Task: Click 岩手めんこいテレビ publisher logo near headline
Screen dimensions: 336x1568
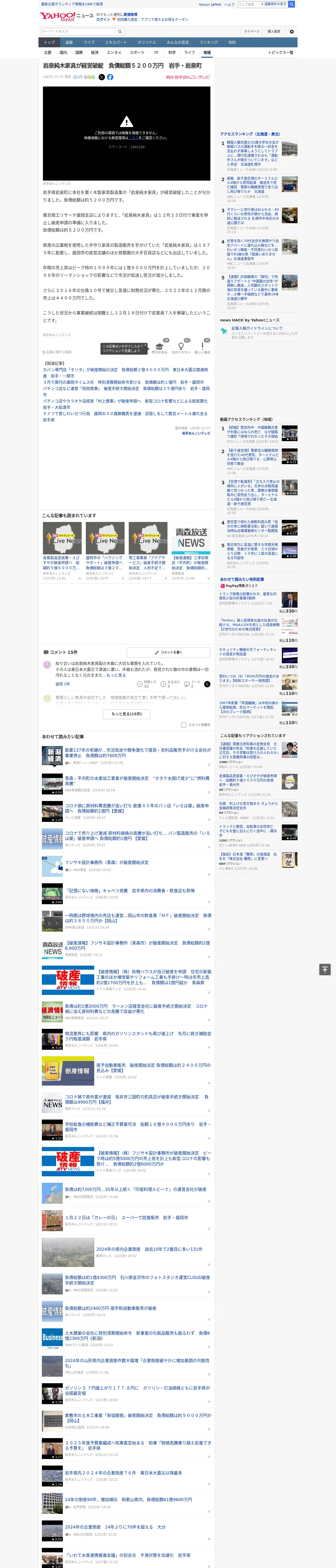Action: click(x=188, y=77)
